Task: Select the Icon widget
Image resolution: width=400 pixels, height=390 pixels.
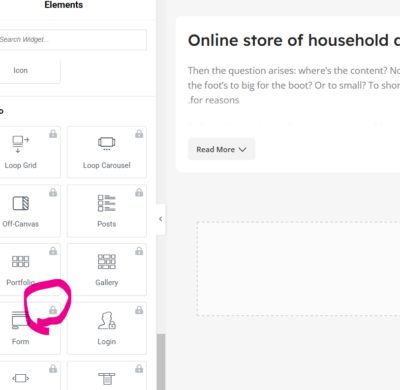Action: [x=30, y=71]
